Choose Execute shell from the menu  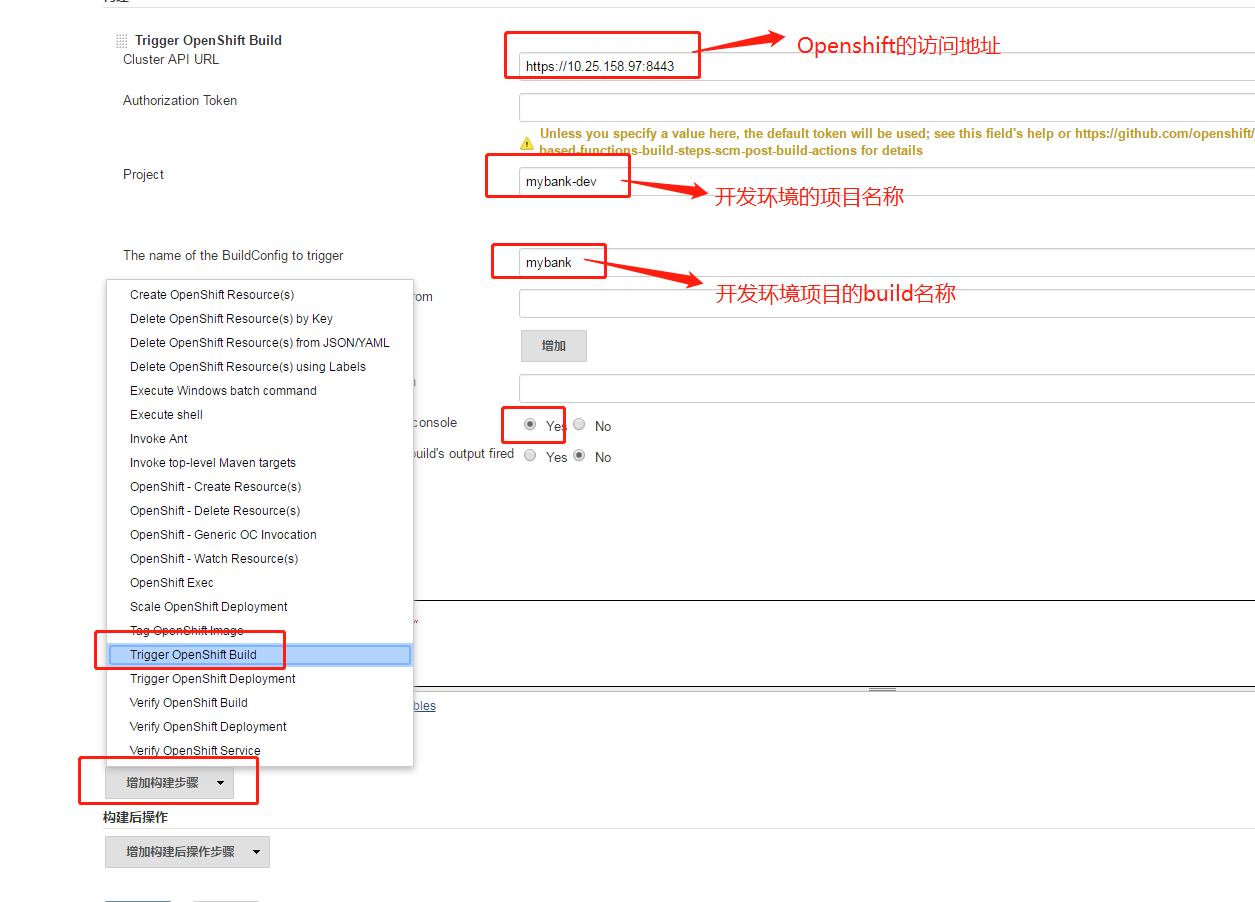coord(166,415)
